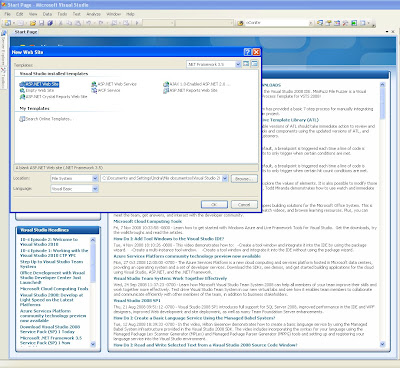
Task: Expand the website path dropdown arrow
Action: tap(225, 178)
